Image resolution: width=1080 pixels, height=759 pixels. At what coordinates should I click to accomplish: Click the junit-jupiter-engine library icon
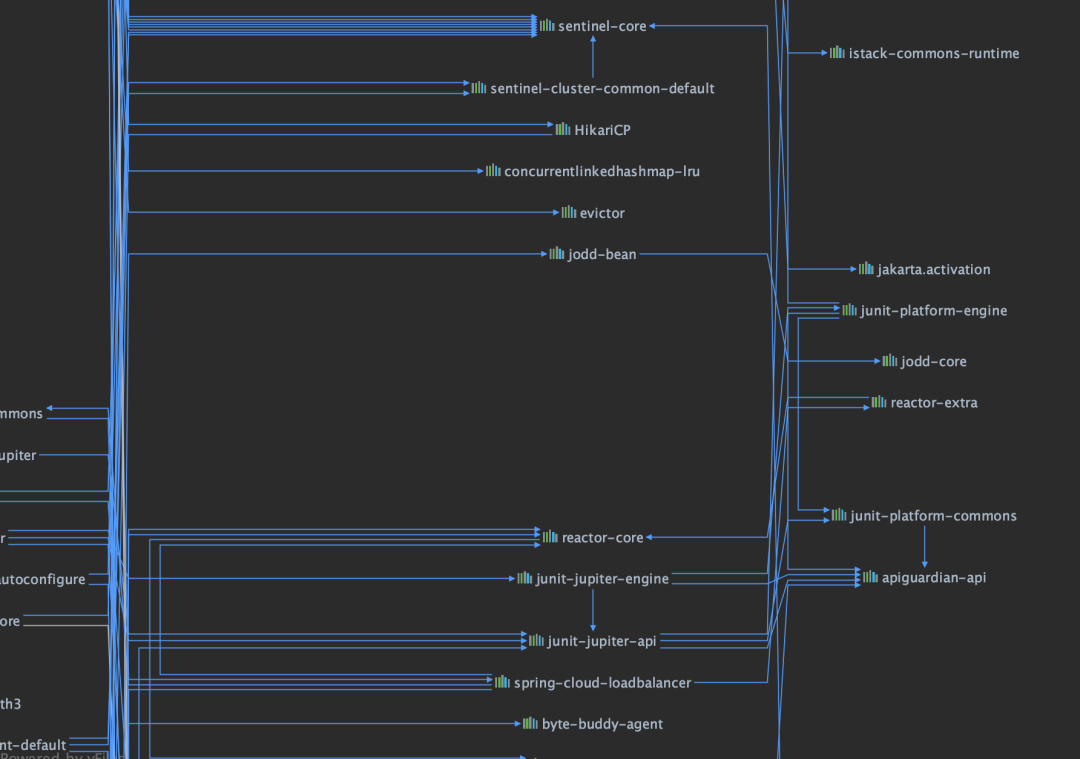[x=525, y=578]
